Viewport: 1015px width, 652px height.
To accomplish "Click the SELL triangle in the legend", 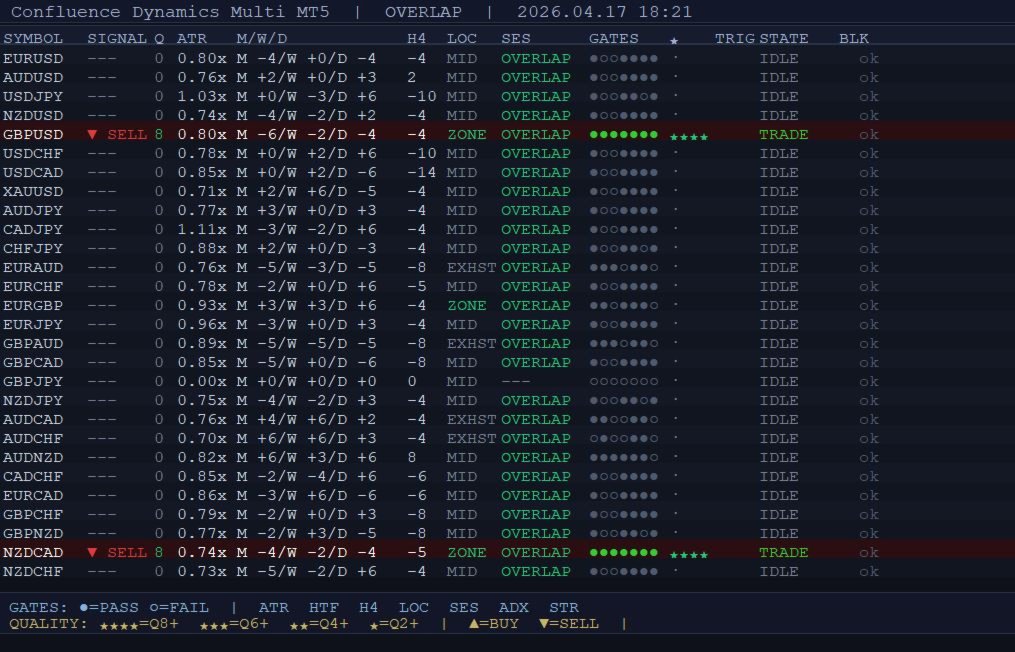I will click(544, 624).
